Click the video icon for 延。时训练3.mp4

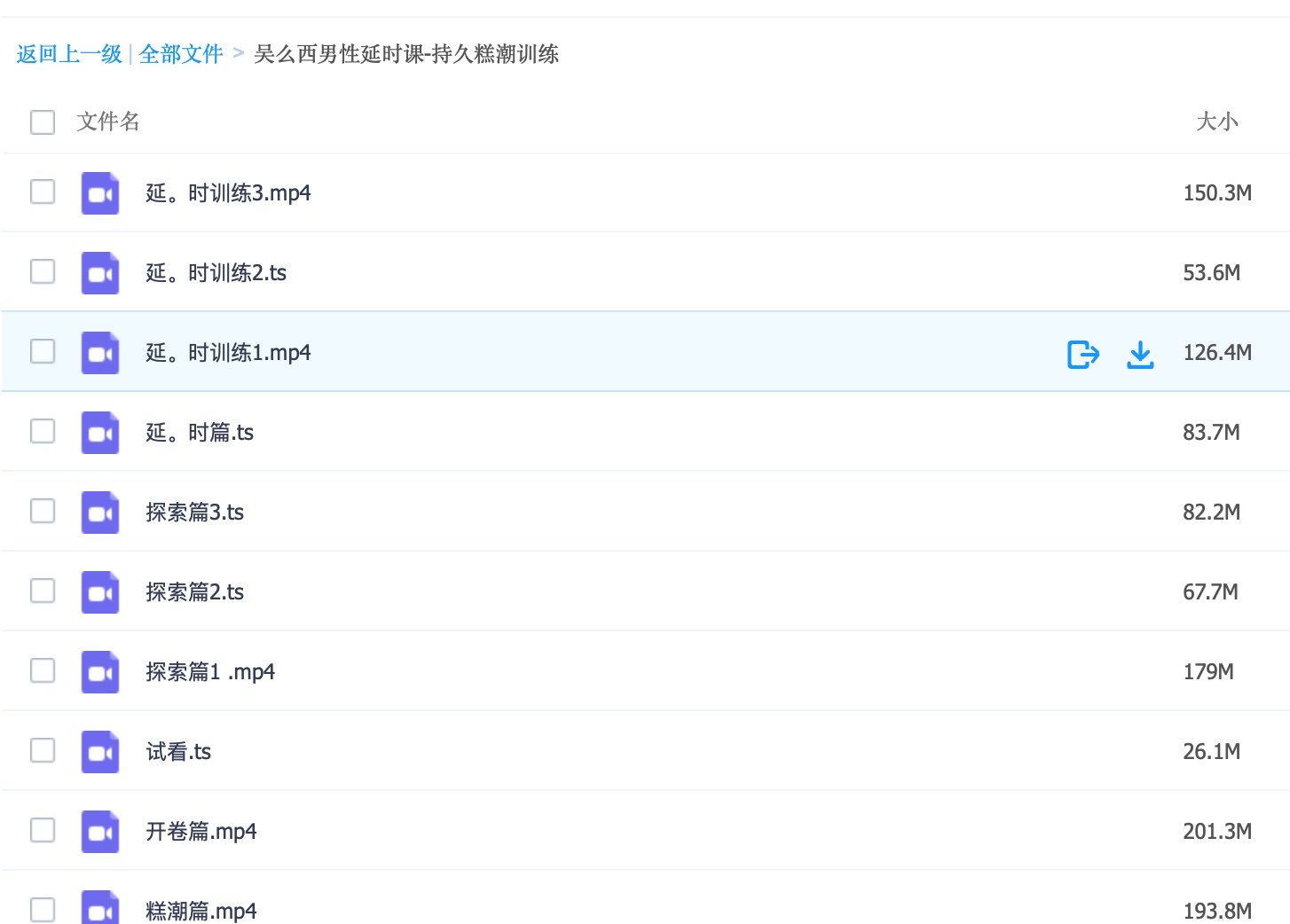100,193
